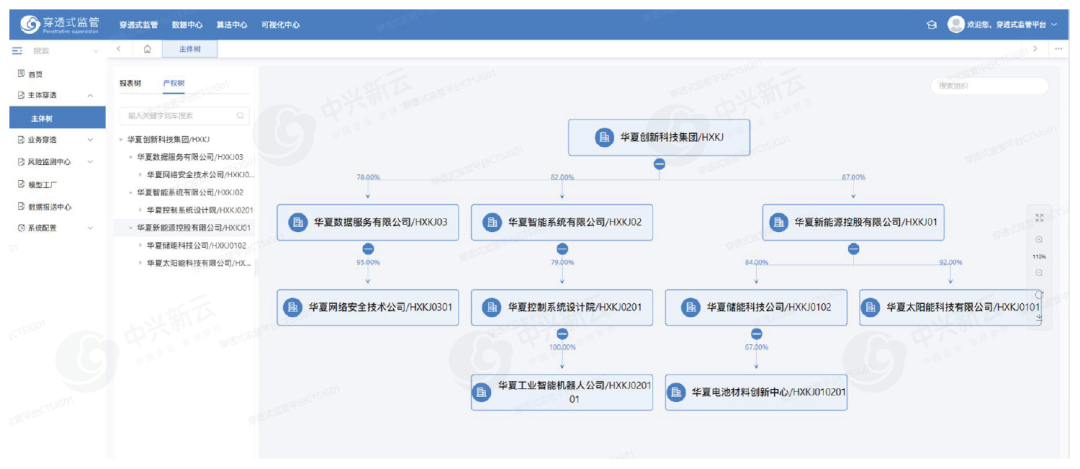The width and height of the screenshot is (1080, 469).
Task: Click building icon on 华夏智能系统有限公司 node
Action: click(x=492, y=222)
